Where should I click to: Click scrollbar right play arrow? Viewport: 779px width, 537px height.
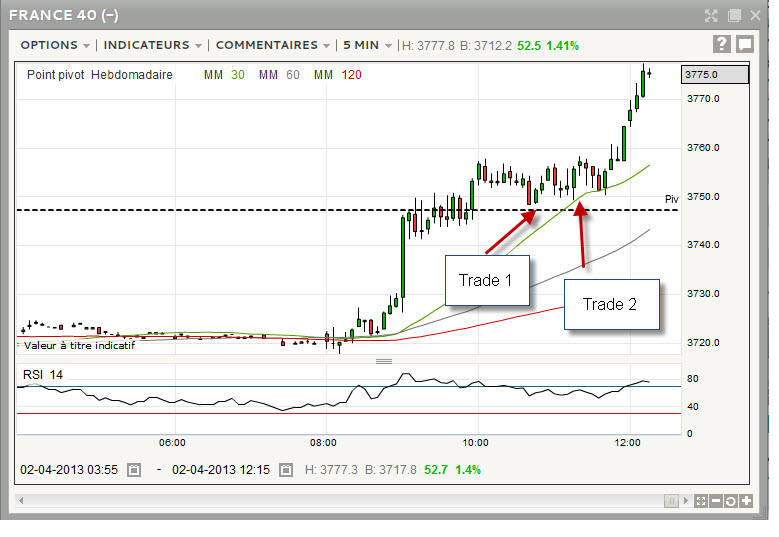(686, 501)
